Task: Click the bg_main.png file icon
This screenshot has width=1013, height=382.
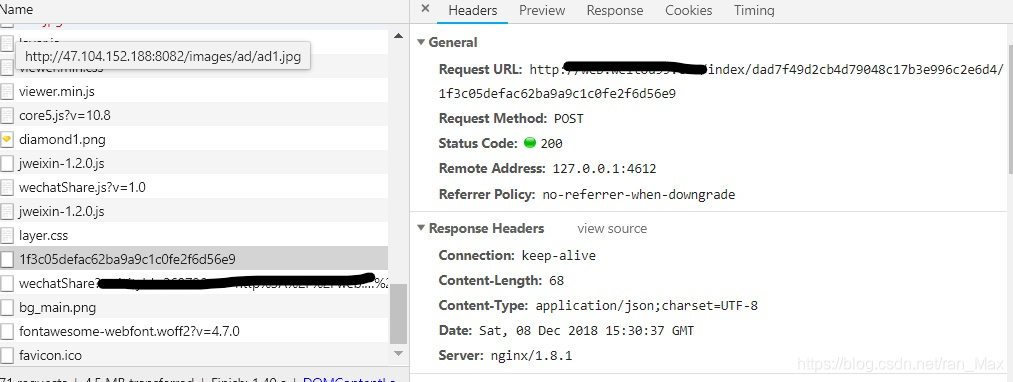Action: pyautogui.click(x=7, y=308)
